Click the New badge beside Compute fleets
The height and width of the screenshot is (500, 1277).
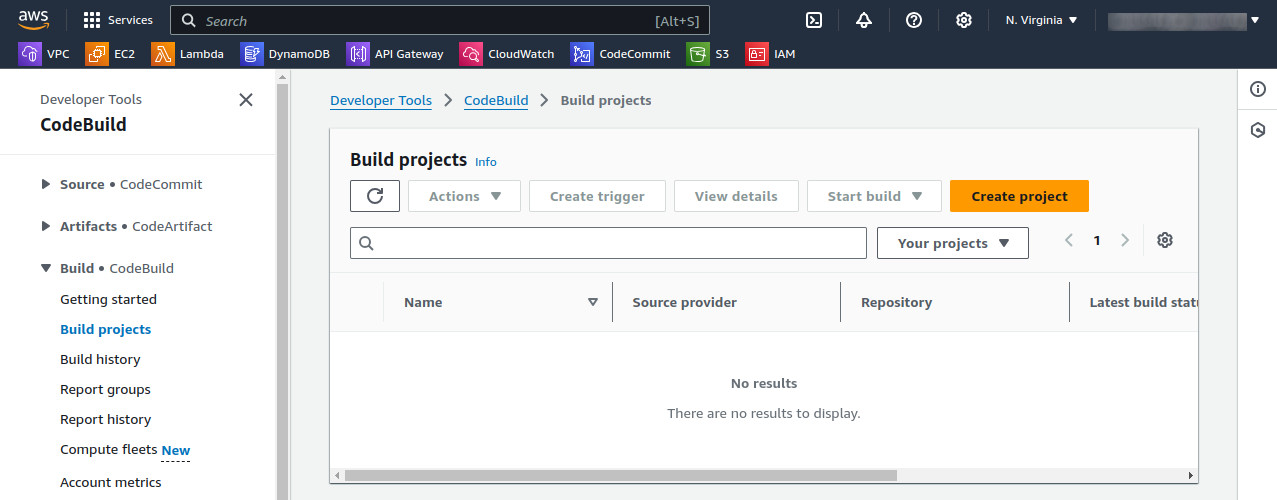pos(176,450)
